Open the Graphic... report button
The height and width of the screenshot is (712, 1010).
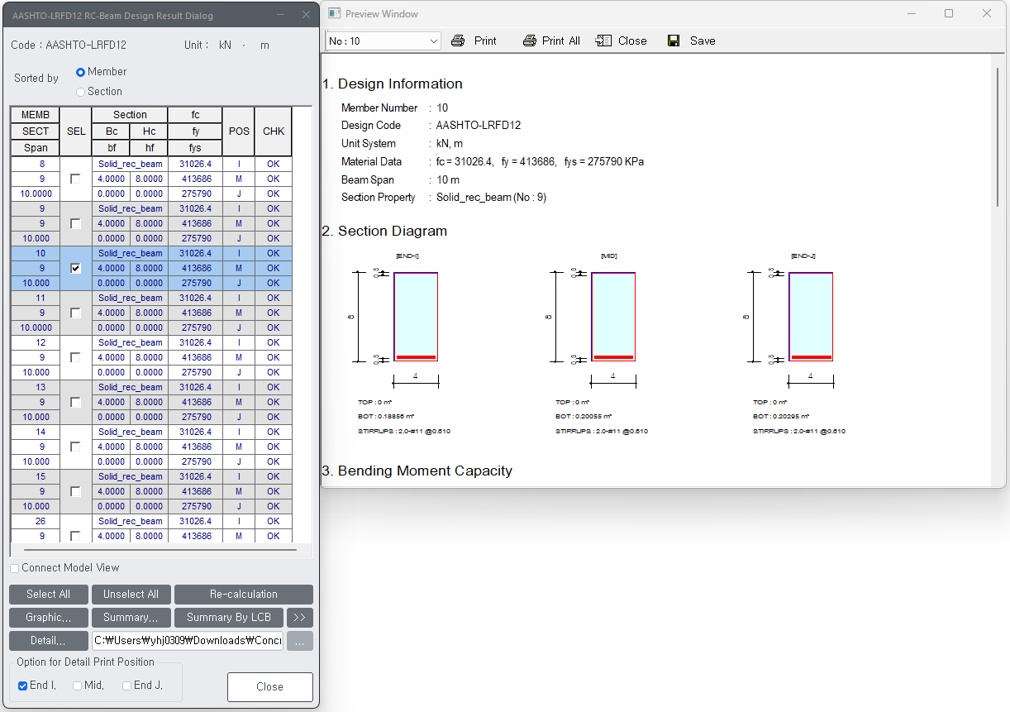[48, 617]
